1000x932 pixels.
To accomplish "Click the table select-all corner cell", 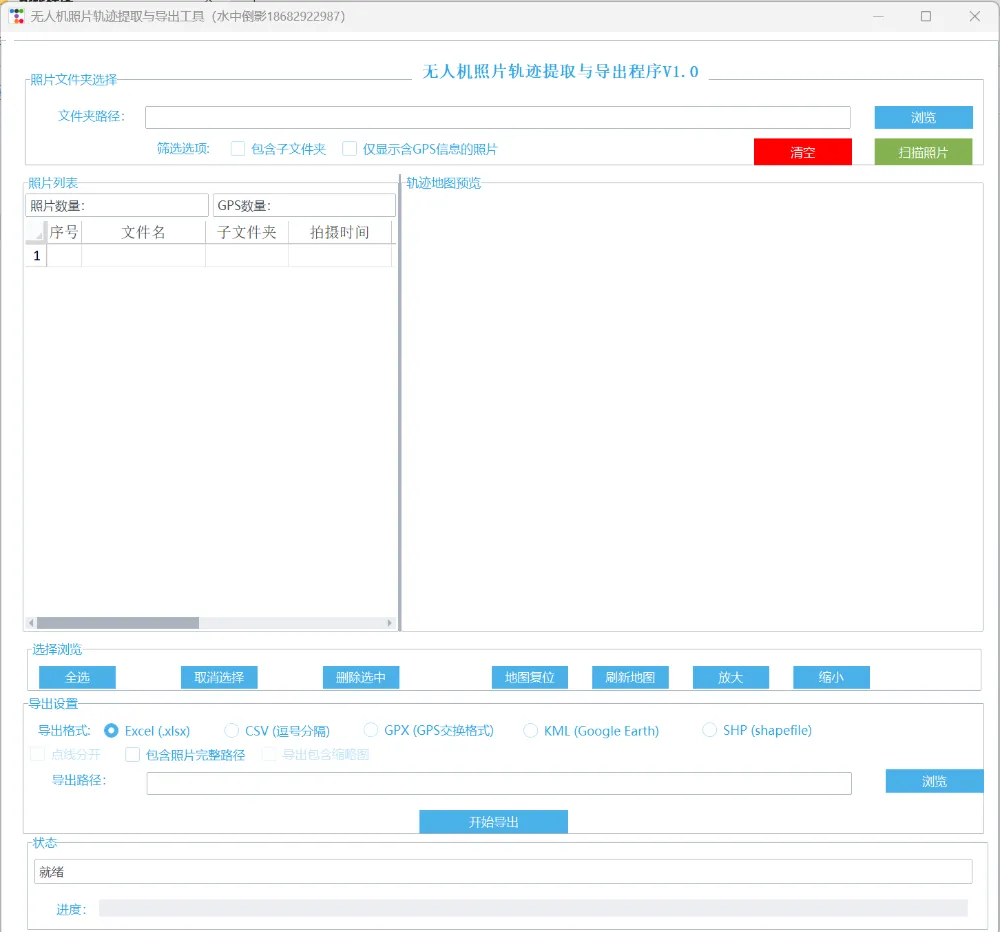I will click(36, 232).
